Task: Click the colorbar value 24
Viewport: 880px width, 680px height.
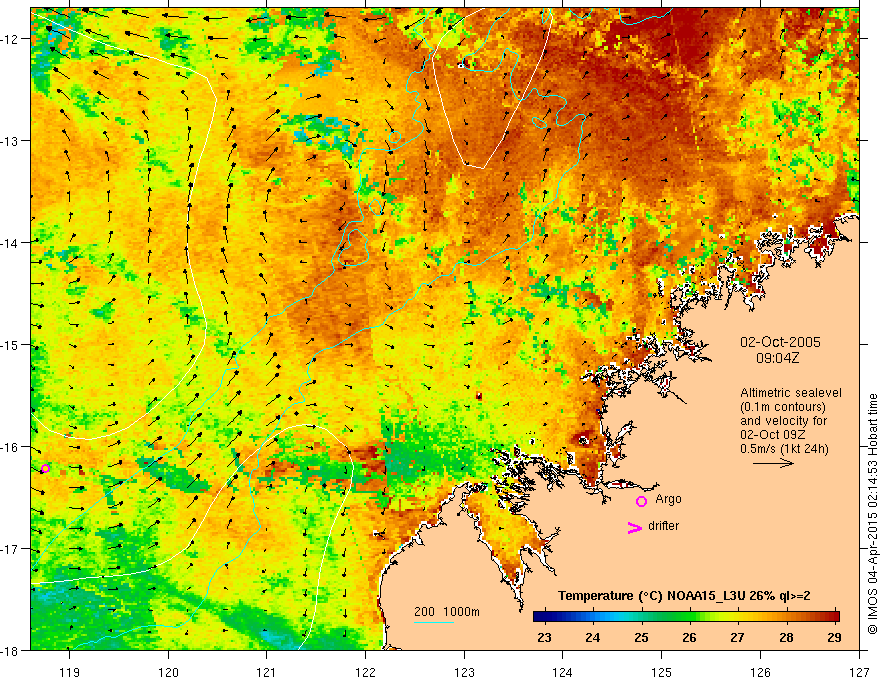Action: tap(593, 637)
